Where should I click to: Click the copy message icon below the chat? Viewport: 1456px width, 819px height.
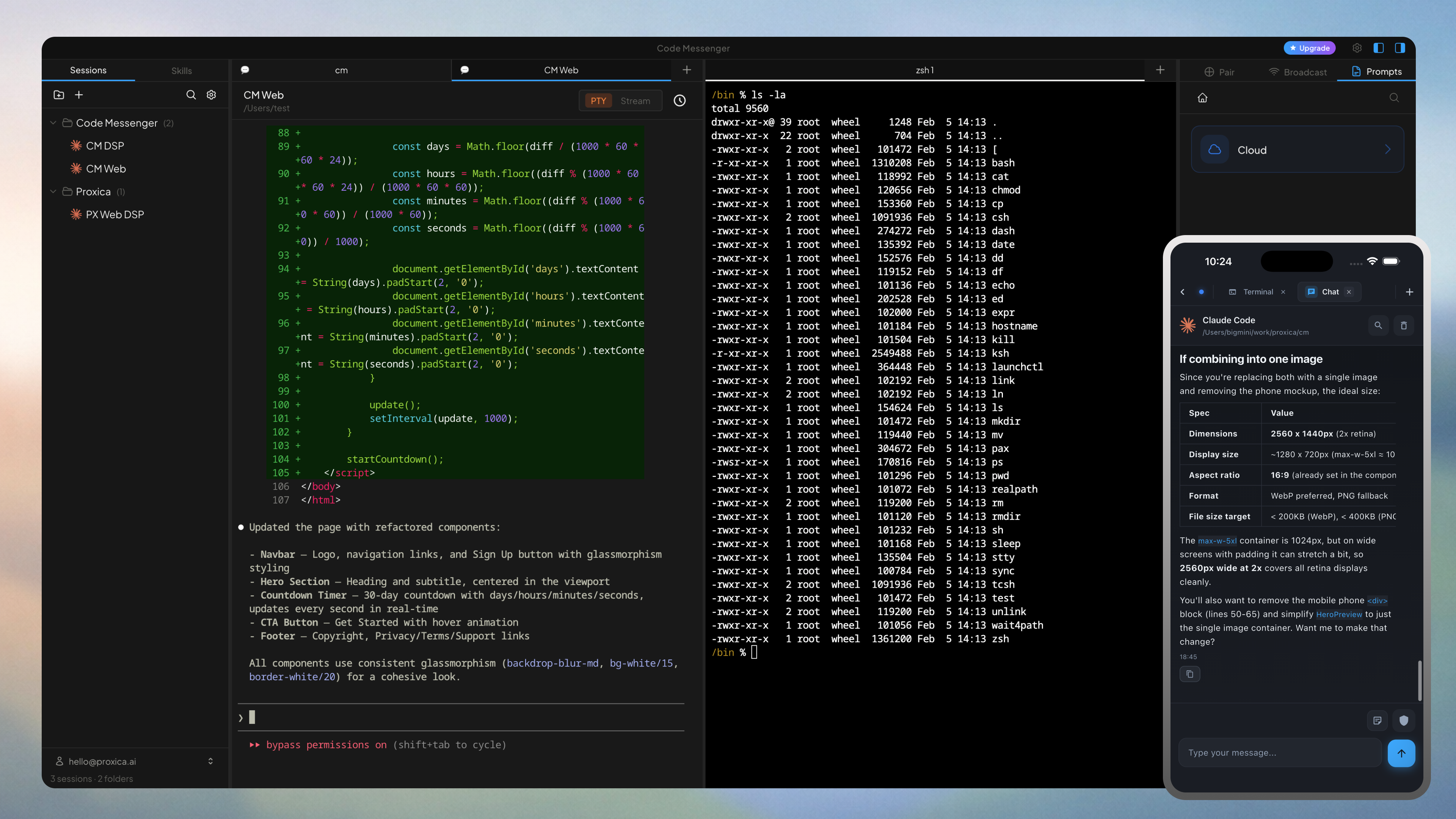tap(1190, 674)
